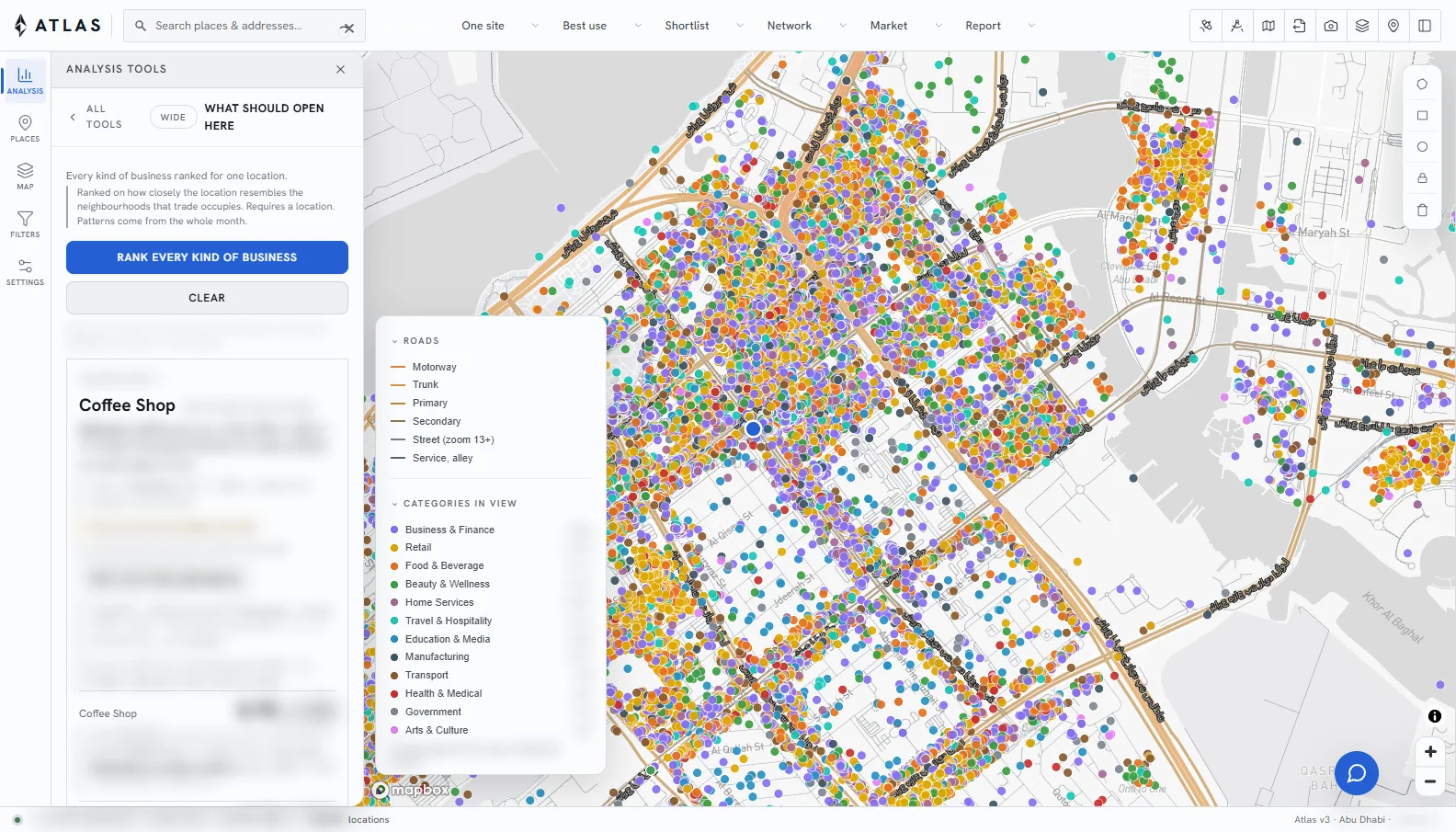Open the chat support bubble
Viewport: 1456px width, 832px height.
pyautogui.click(x=1357, y=773)
